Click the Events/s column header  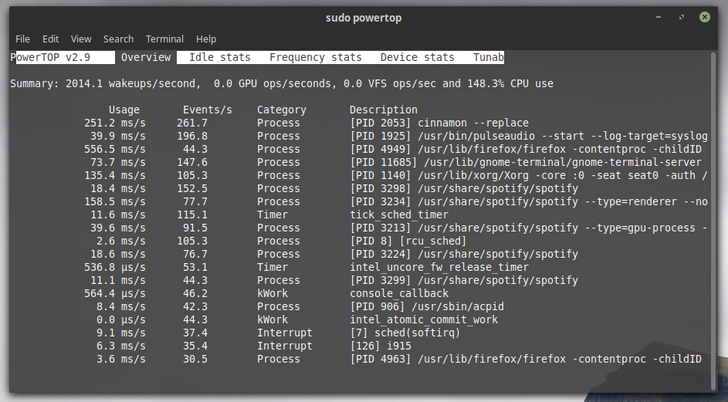click(x=207, y=110)
